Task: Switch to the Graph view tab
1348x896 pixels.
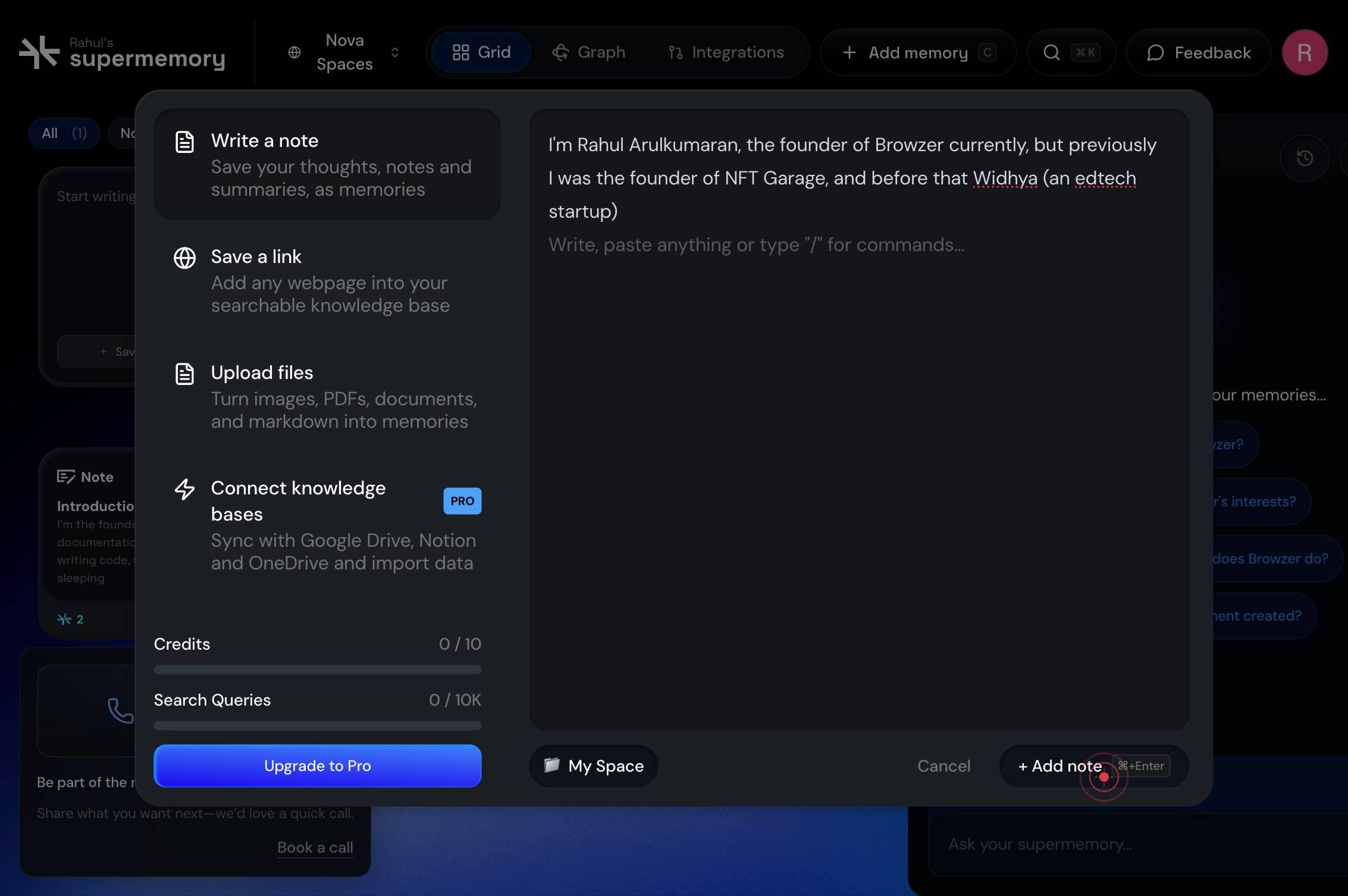Action: click(588, 52)
